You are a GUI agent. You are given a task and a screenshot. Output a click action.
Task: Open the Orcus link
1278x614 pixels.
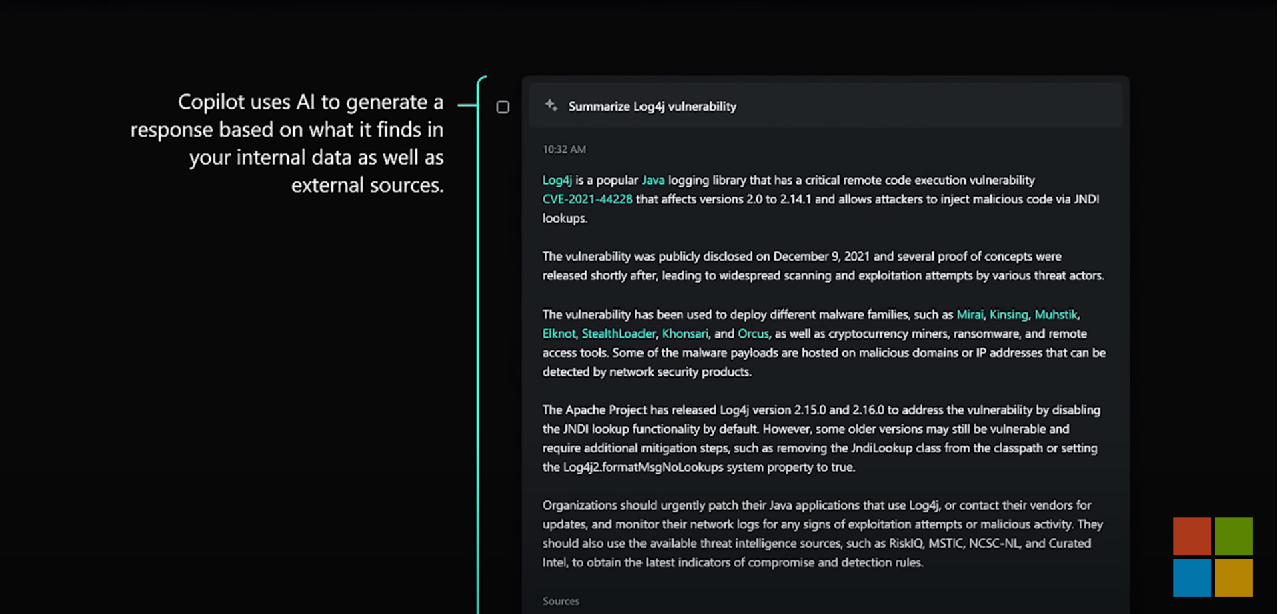tap(753, 333)
